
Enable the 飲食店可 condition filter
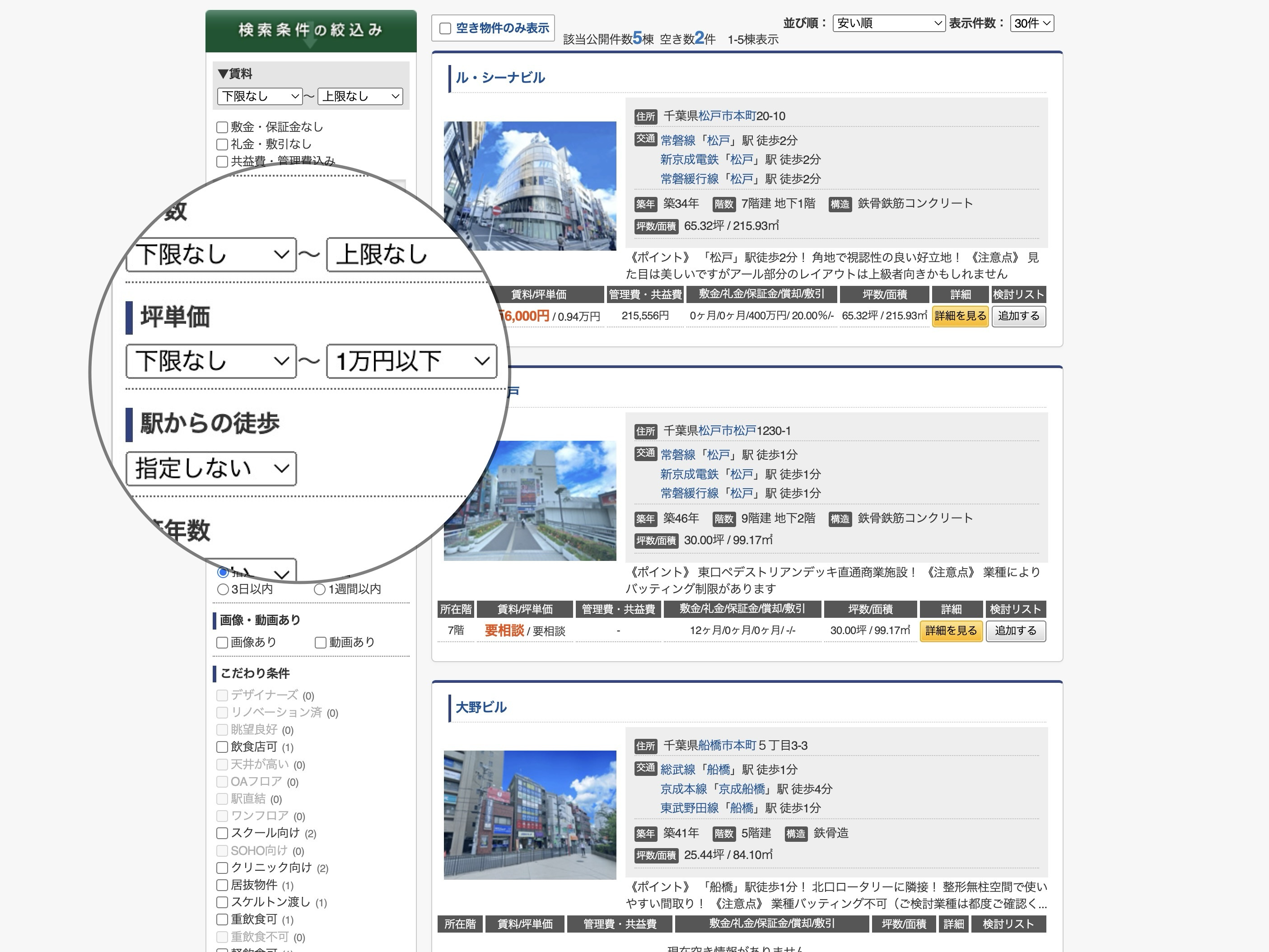223,747
